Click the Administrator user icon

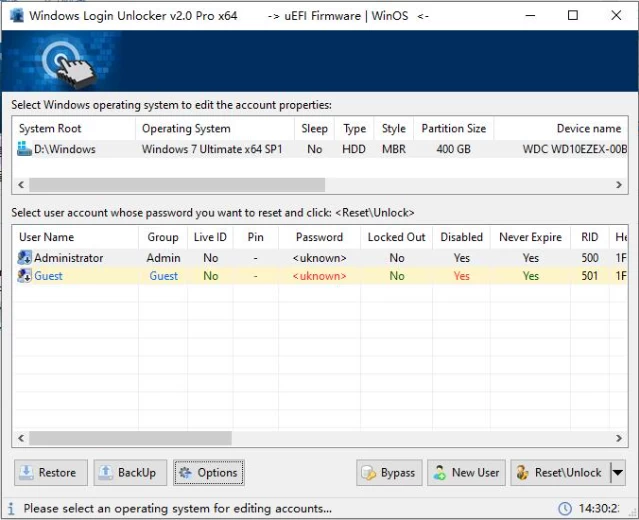pyautogui.click(x=25, y=258)
